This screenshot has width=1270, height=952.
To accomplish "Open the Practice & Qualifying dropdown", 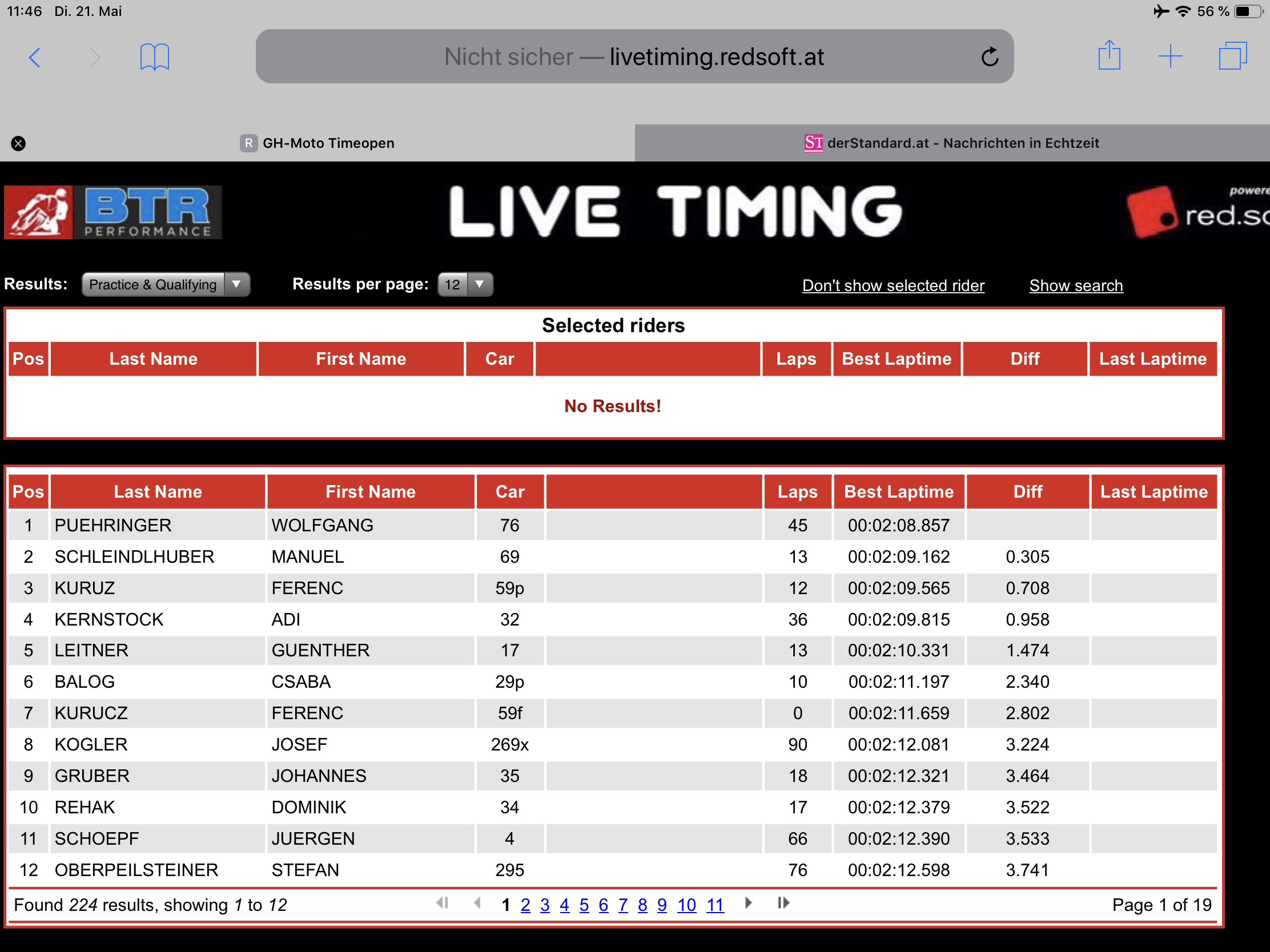I will click(x=166, y=285).
